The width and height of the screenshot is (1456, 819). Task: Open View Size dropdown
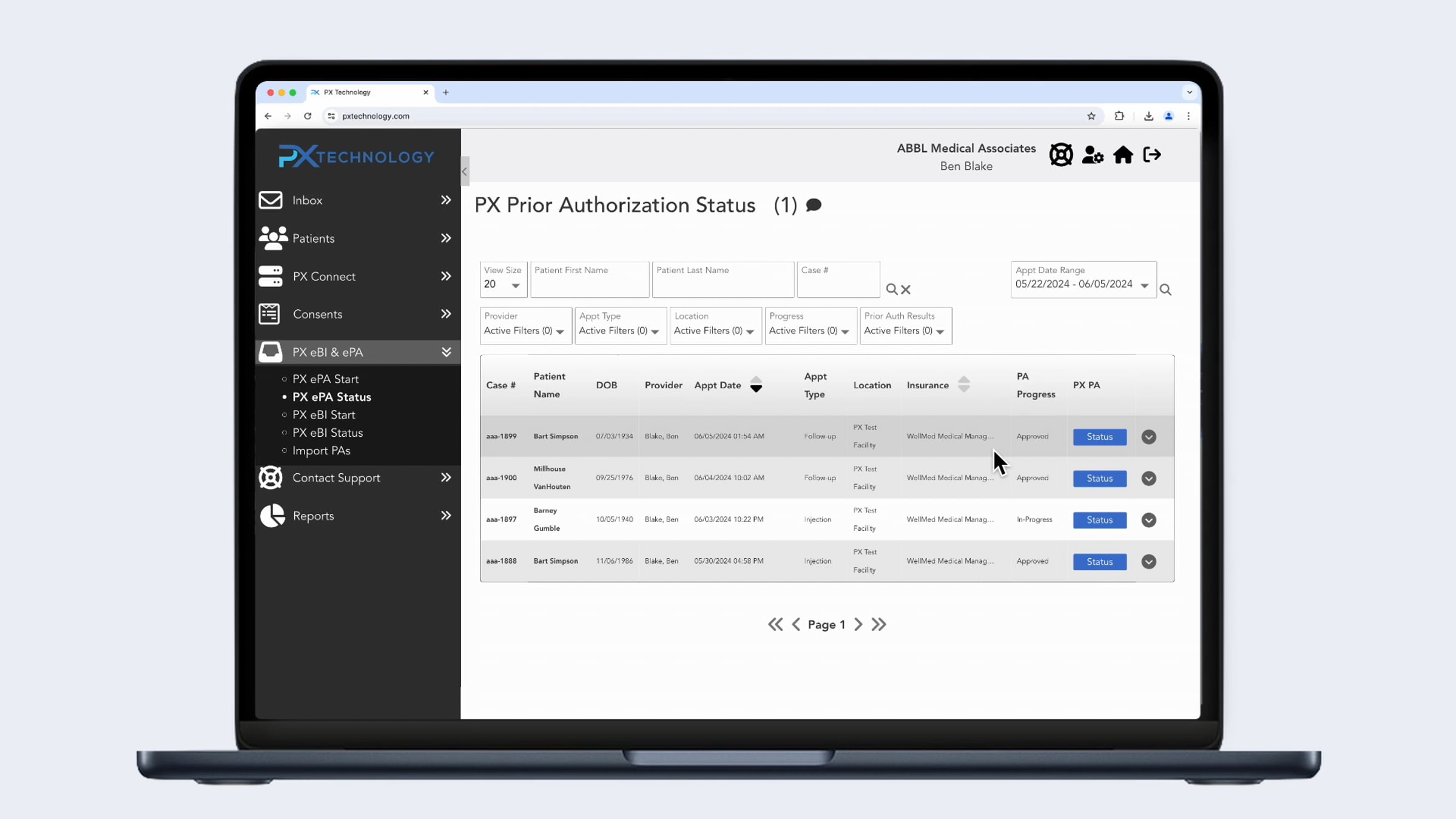pos(503,279)
